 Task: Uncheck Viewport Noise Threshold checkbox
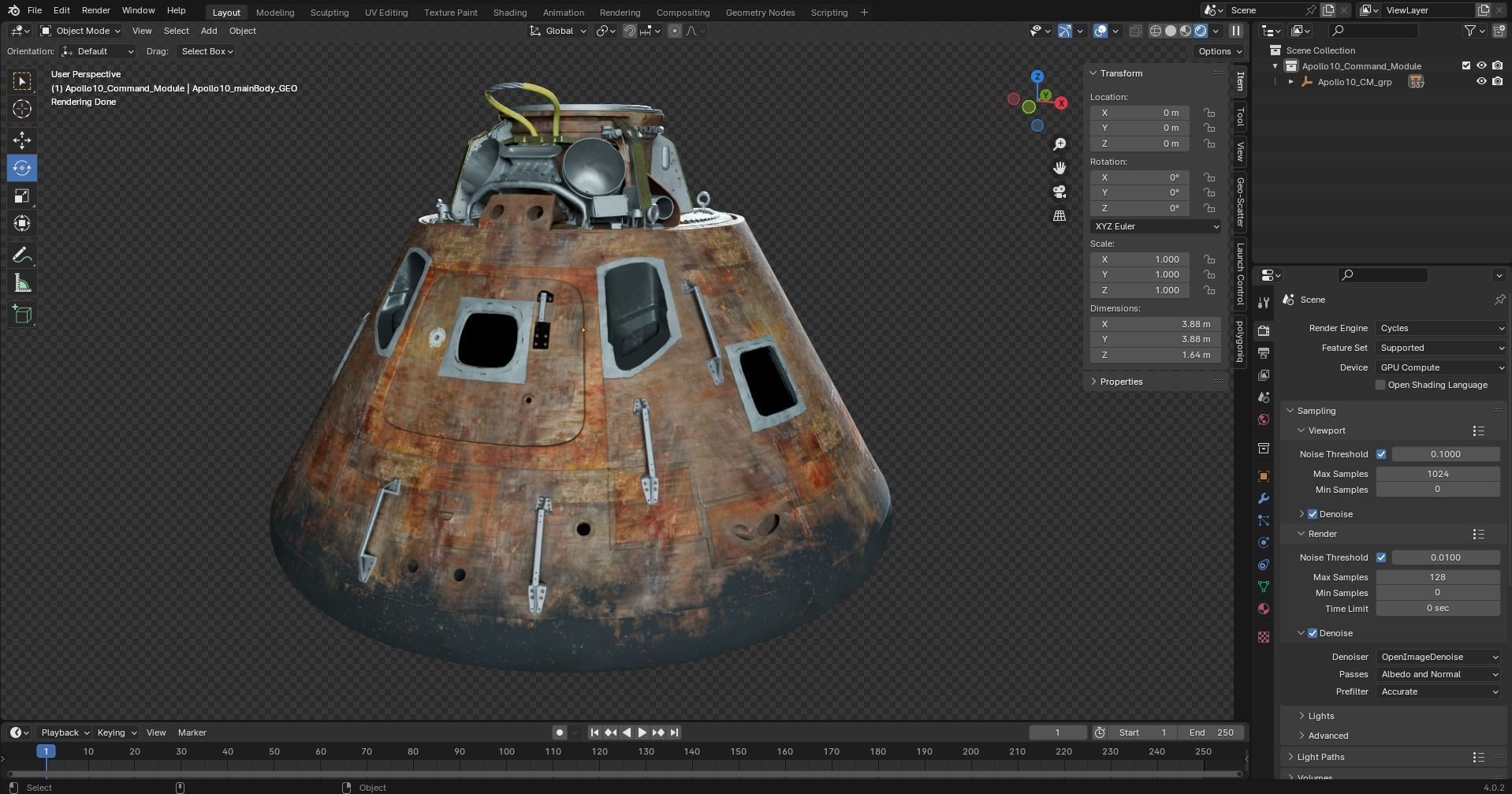pyautogui.click(x=1381, y=454)
